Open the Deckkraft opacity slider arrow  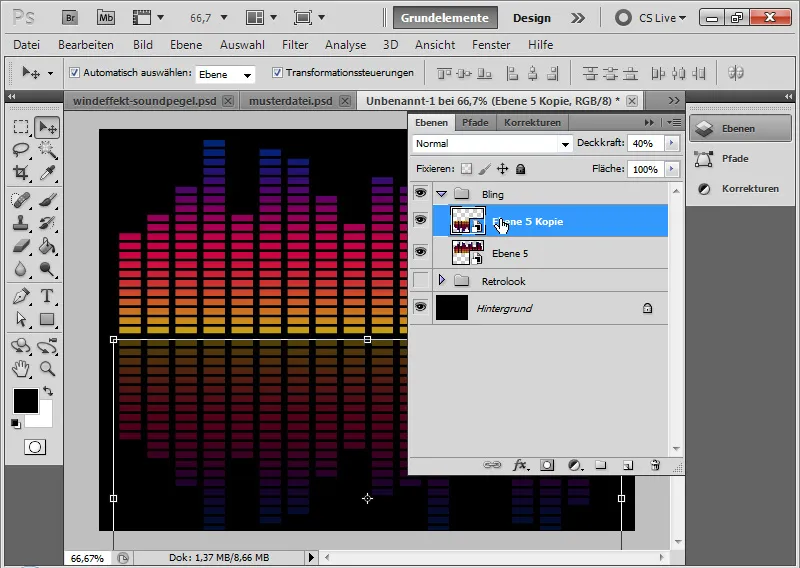tap(671, 144)
